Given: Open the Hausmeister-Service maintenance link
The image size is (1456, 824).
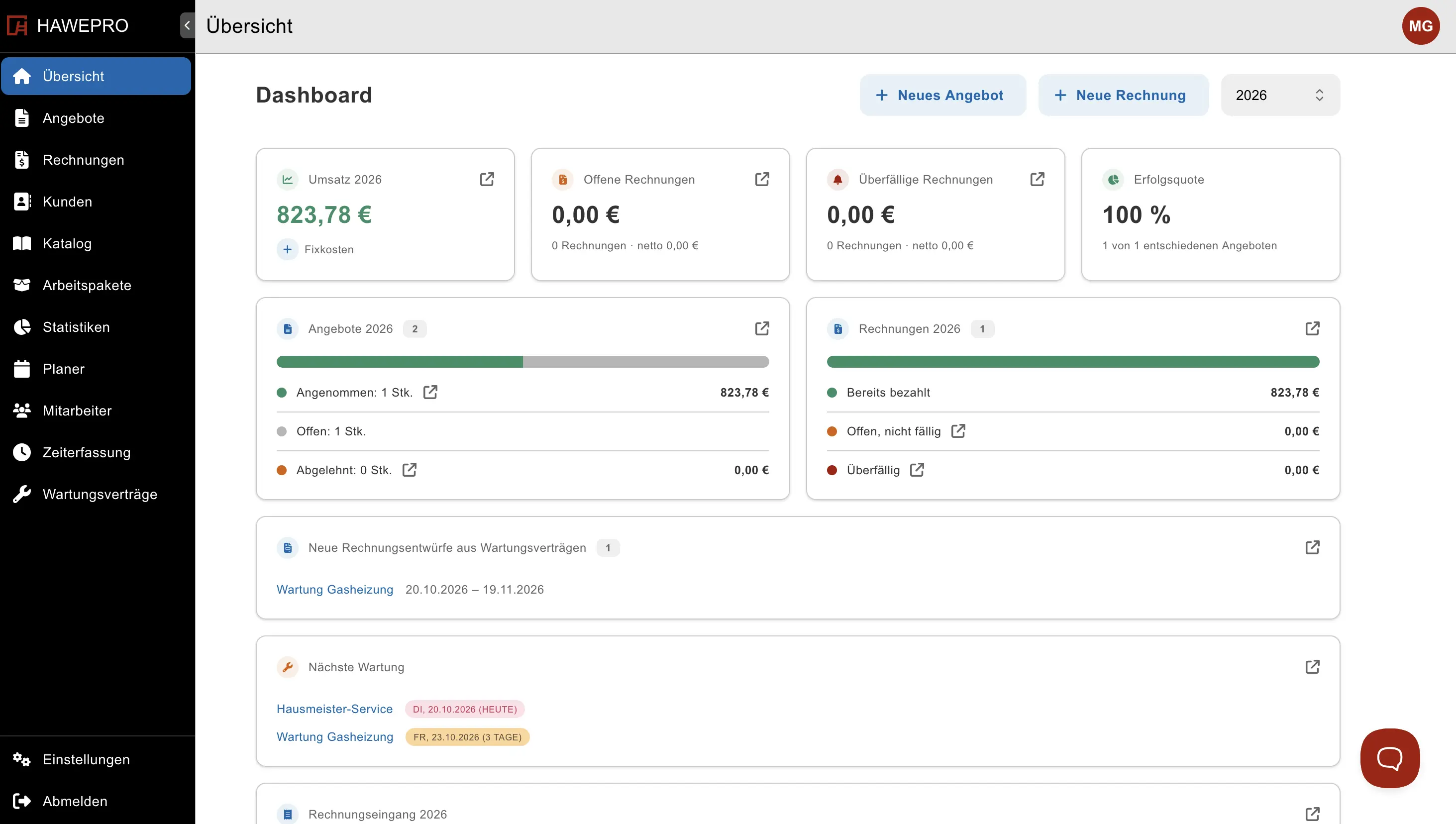Looking at the screenshot, I should tap(334, 709).
